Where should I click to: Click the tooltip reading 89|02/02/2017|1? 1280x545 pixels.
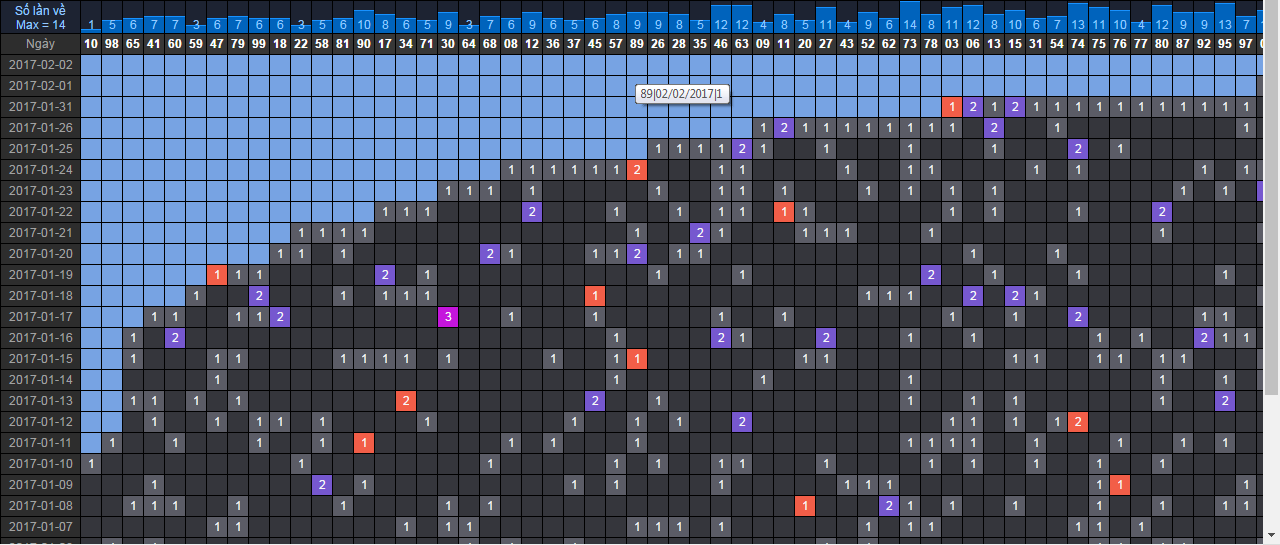684,94
